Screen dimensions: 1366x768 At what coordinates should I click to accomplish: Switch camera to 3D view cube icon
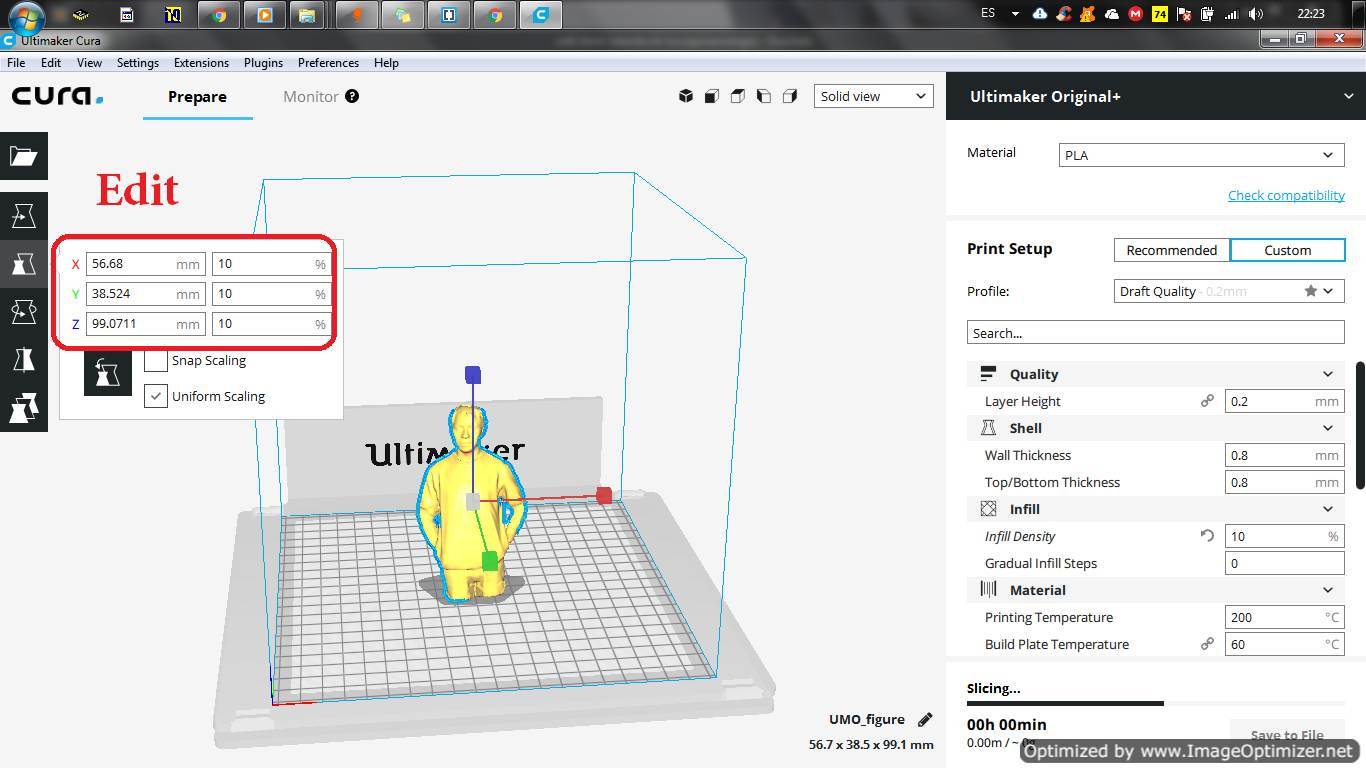686,96
